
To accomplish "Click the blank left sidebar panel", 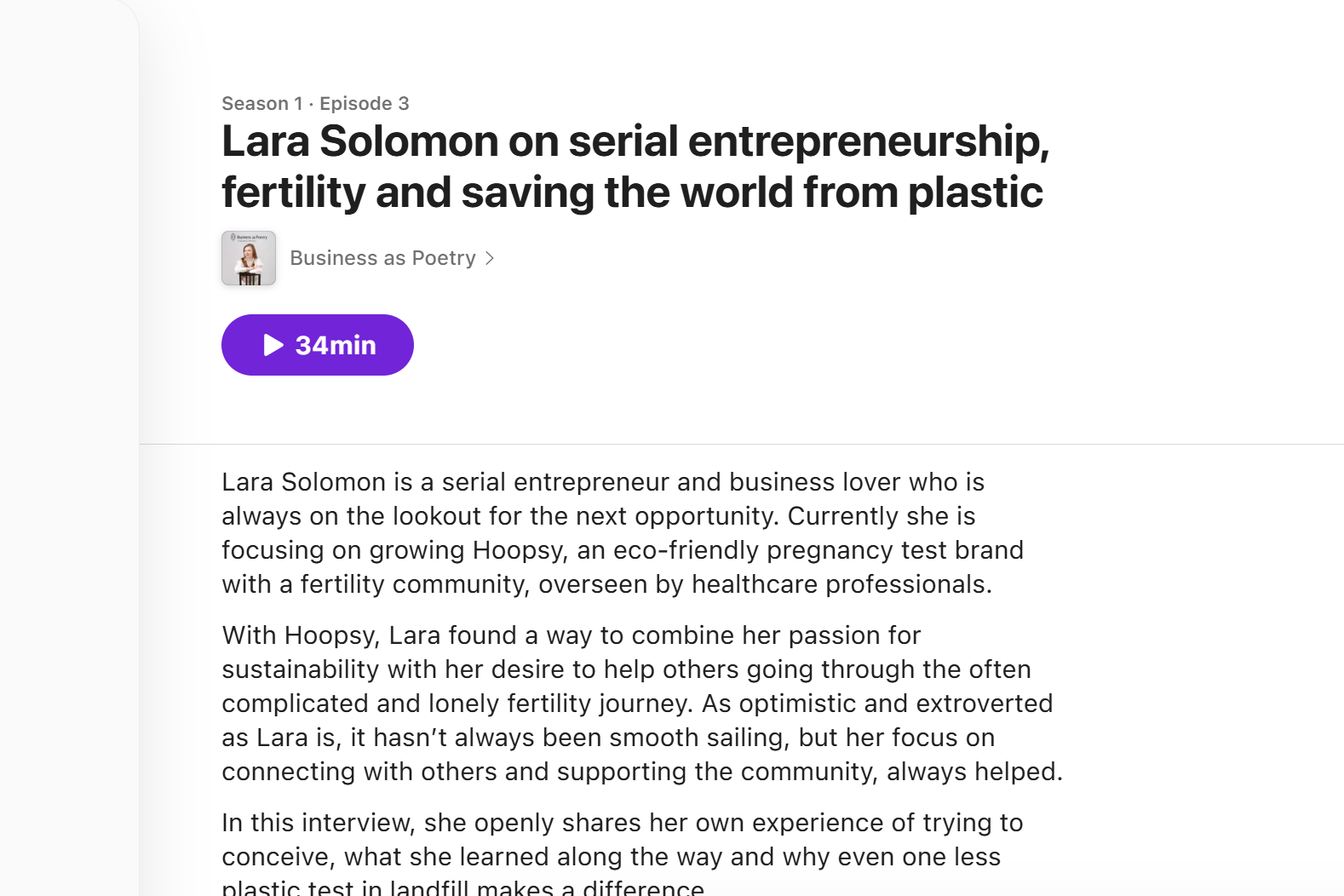I will click(69, 448).
